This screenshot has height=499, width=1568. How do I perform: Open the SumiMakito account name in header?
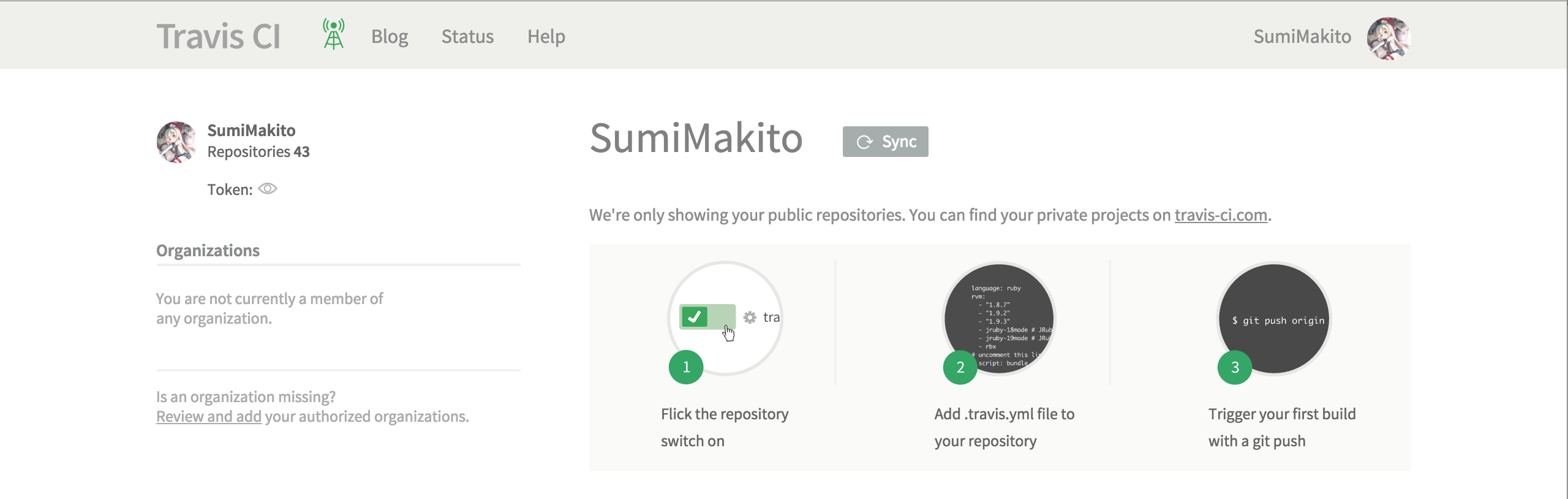[1302, 37]
